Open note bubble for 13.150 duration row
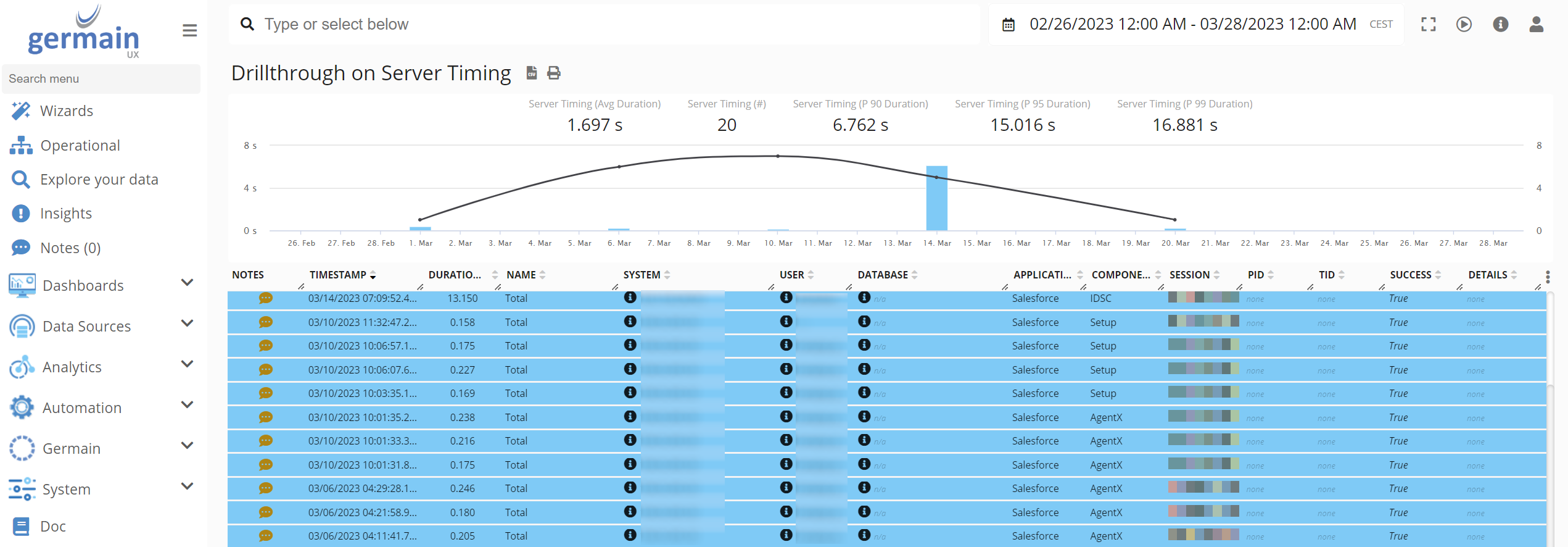1568x547 pixels. pyautogui.click(x=265, y=298)
